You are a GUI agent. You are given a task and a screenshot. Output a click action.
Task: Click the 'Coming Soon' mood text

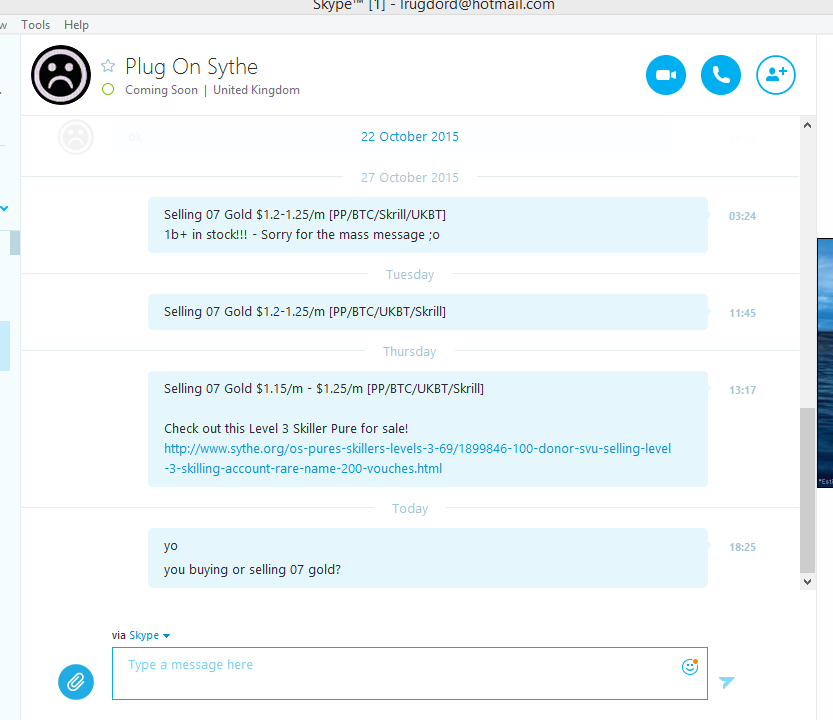coord(162,90)
